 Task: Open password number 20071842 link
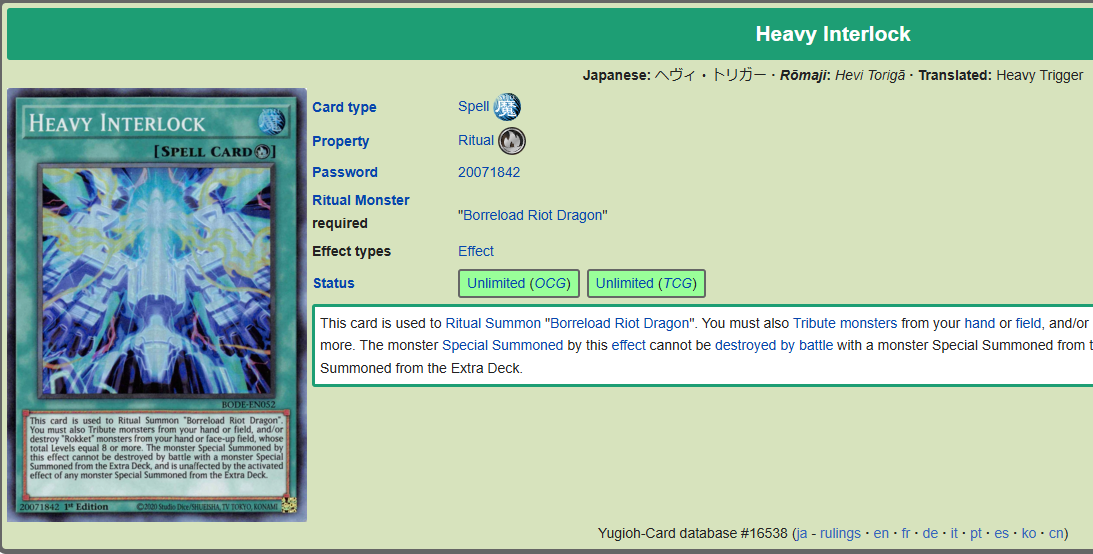[x=489, y=172]
